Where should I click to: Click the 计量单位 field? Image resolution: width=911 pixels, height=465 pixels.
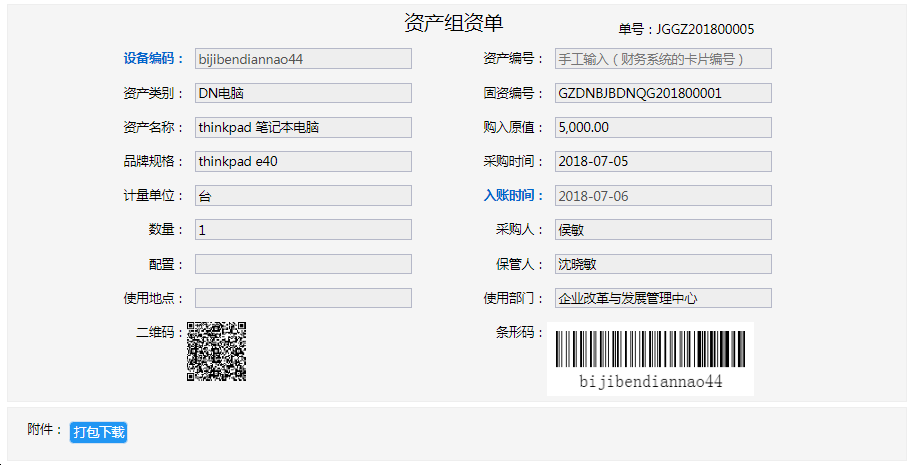pos(303,196)
